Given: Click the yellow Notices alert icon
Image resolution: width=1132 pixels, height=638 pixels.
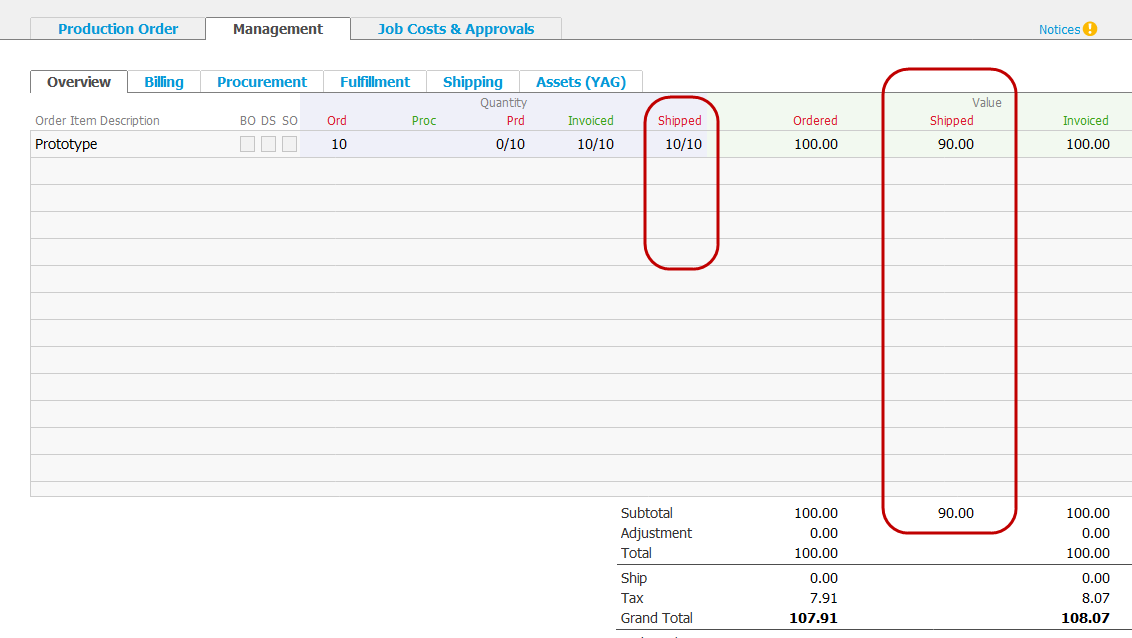Looking at the screenshot, I should point(1090,29).
